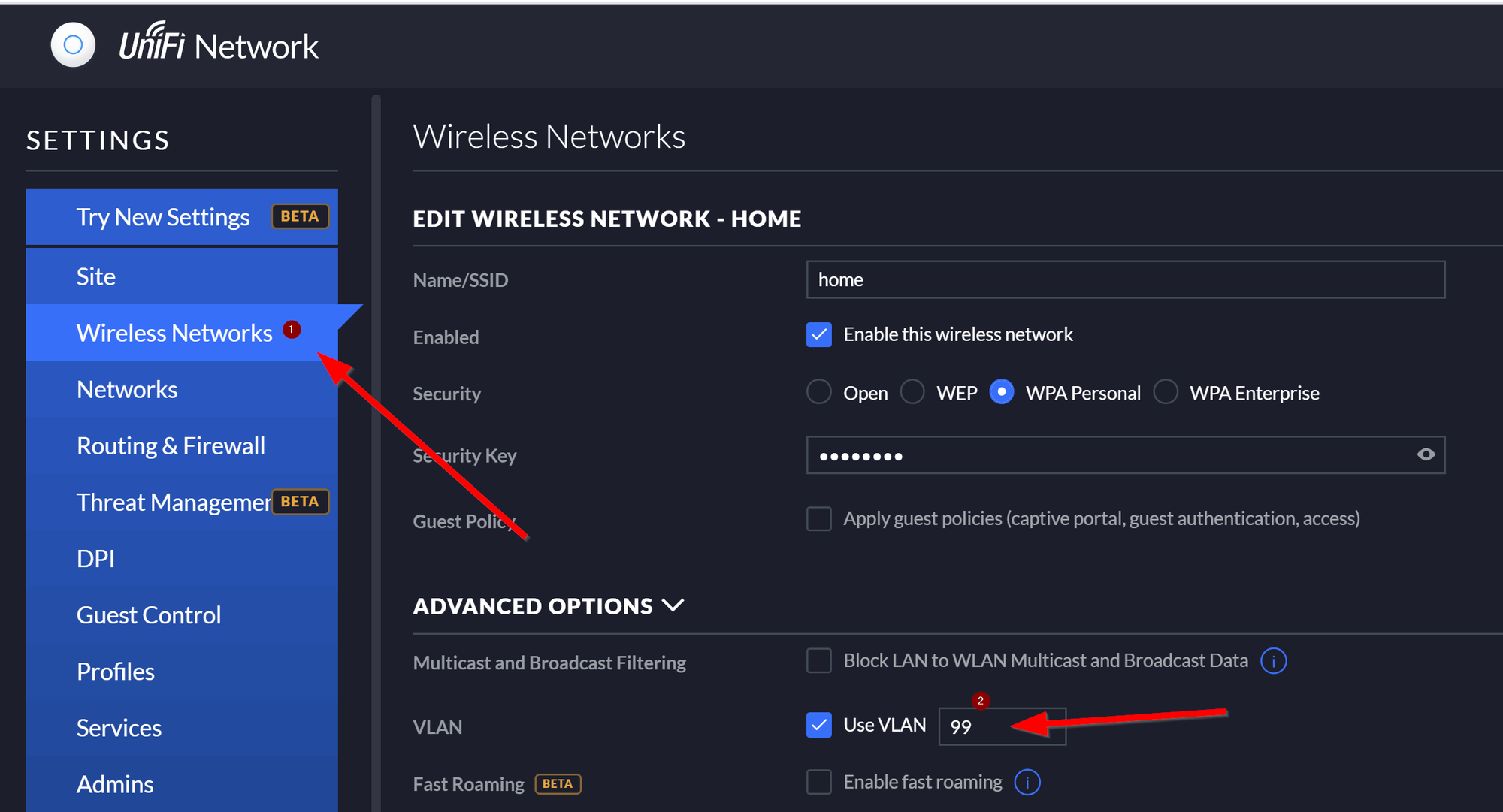
Task: Reveal security key with eye icon
Action: click(x=1426, y=454)
